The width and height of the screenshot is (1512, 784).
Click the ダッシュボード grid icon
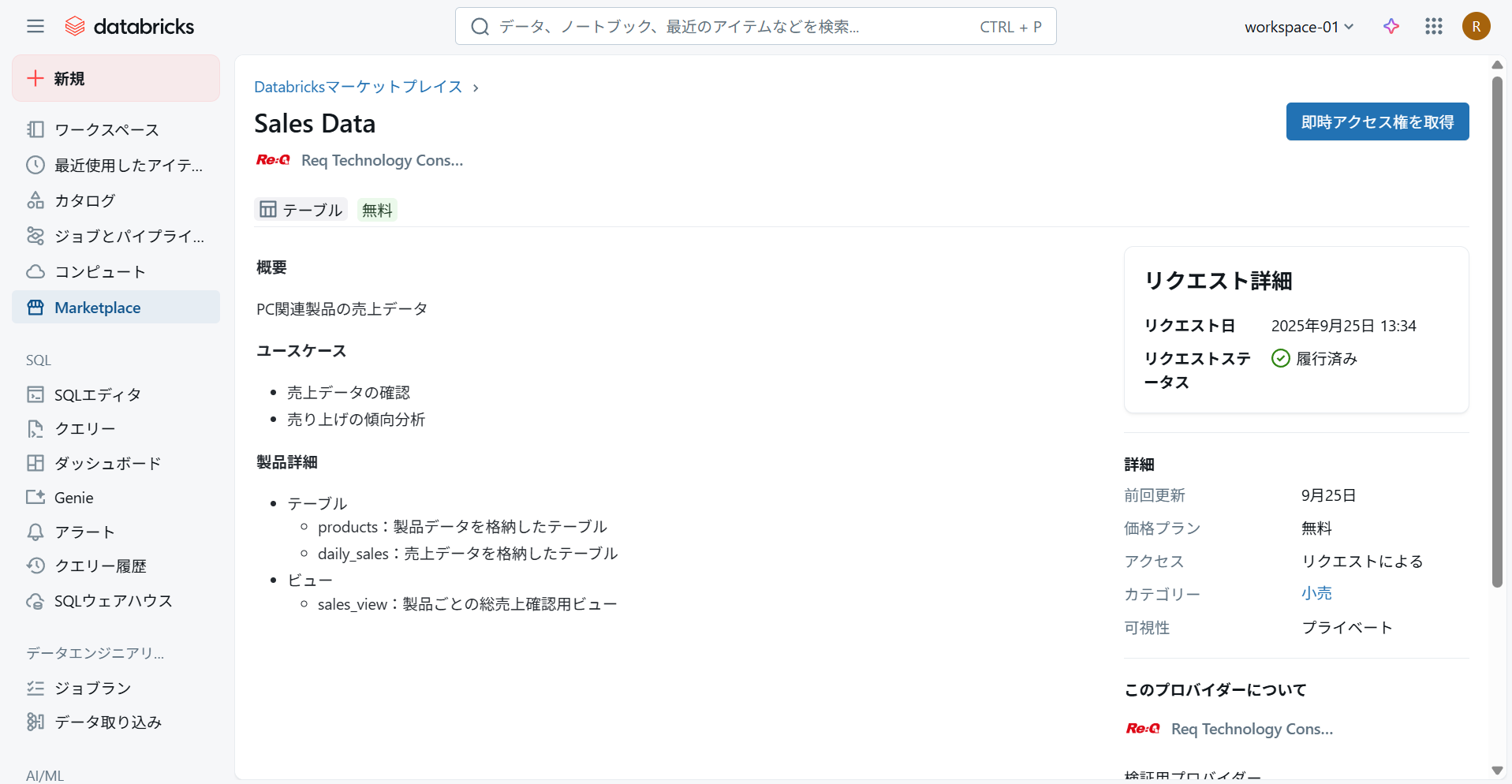coord(35,463)
